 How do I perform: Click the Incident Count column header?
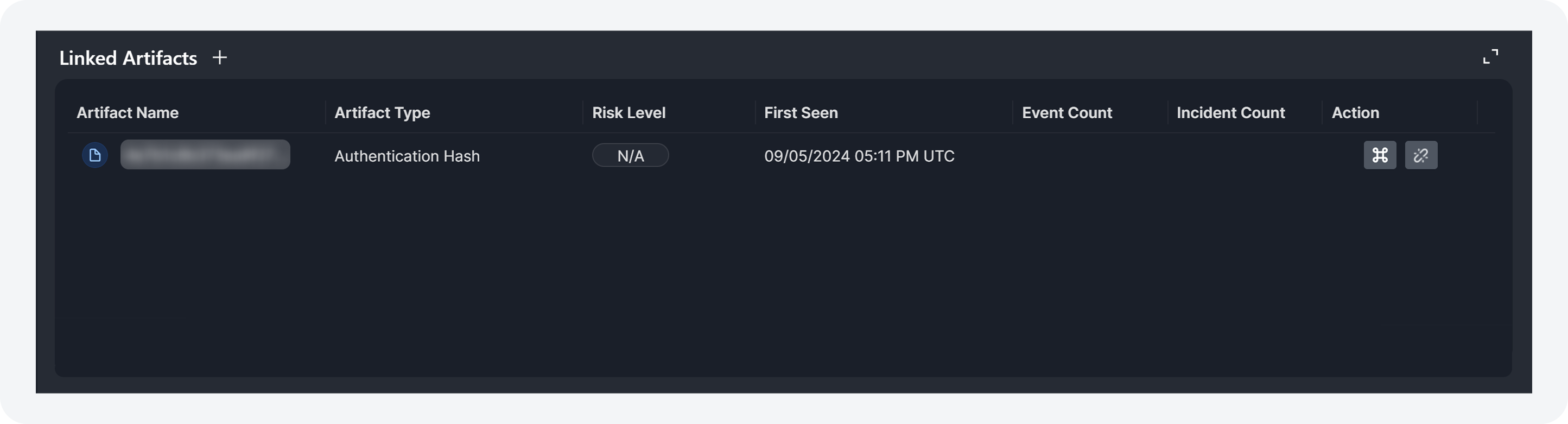1230,113
